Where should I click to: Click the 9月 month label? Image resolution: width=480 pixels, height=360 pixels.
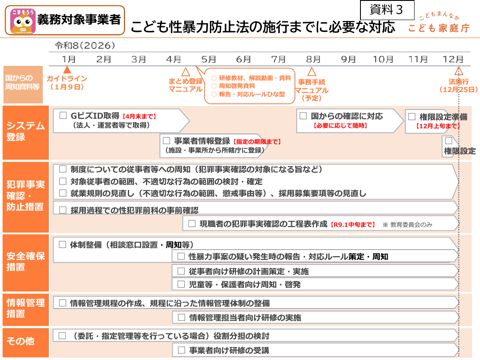pos(348,59)
